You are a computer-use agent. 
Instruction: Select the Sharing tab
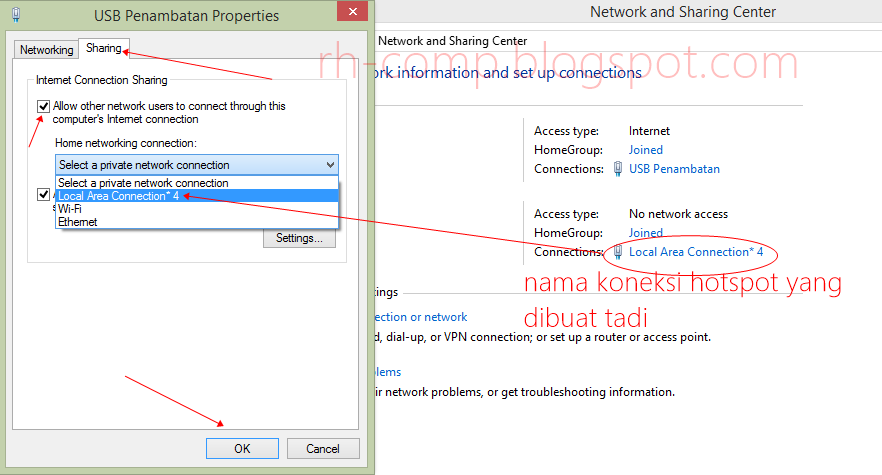pos(103,48)
